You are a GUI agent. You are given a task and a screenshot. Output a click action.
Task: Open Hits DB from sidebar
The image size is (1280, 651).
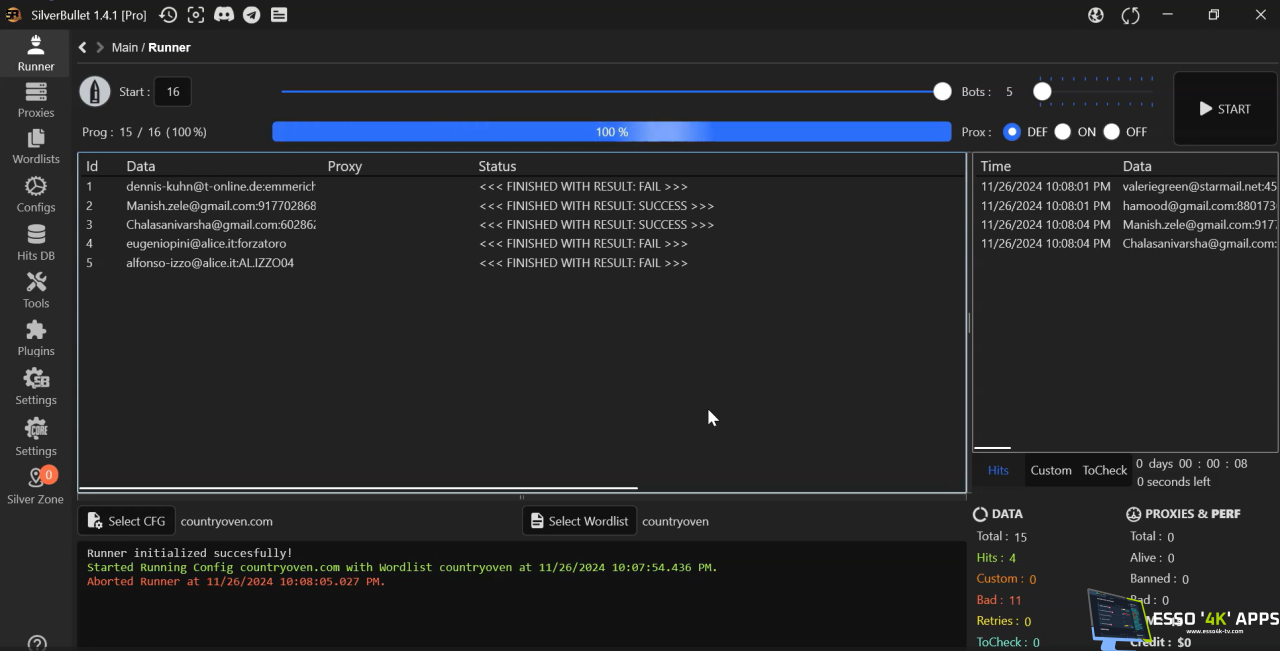[36, 242]
